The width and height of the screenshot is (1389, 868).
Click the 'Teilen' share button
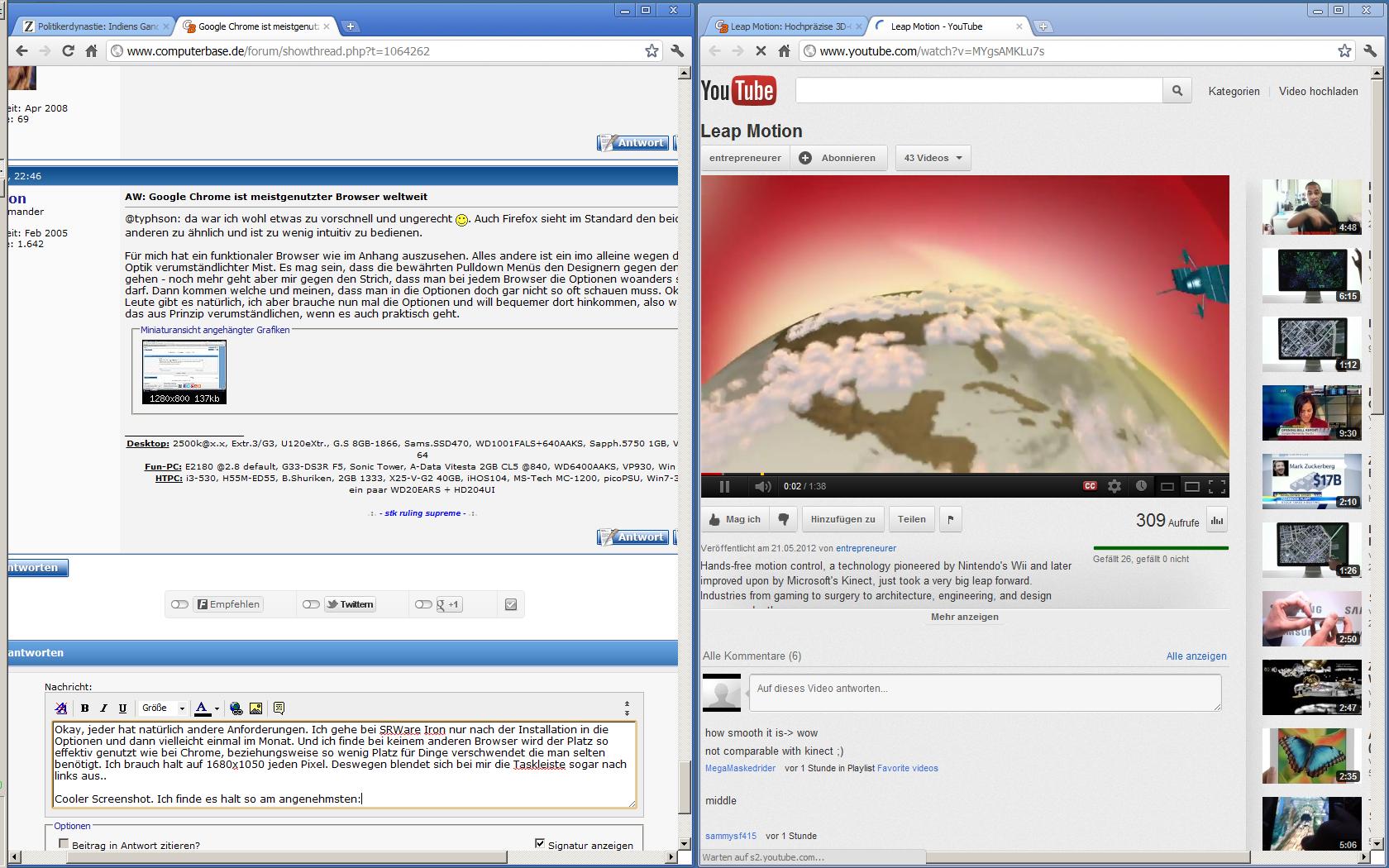coord(912,519)
